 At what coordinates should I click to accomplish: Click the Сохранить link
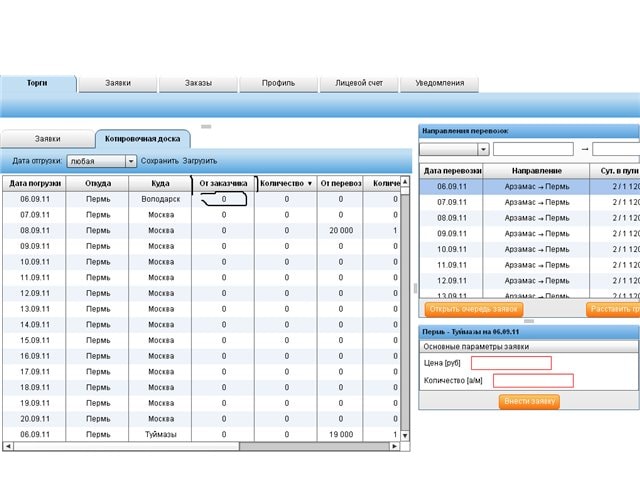(x=159, y=161)
